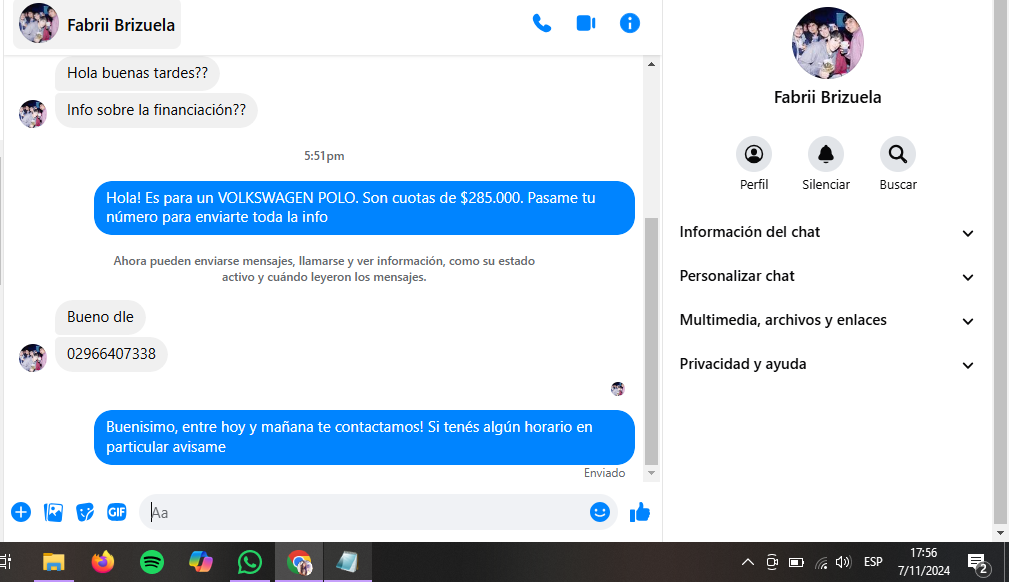The height and width of the screenshot is (582, 1009).
Task: Start a voice call with Fabrii Brizuela
Action: pos(542,23)
